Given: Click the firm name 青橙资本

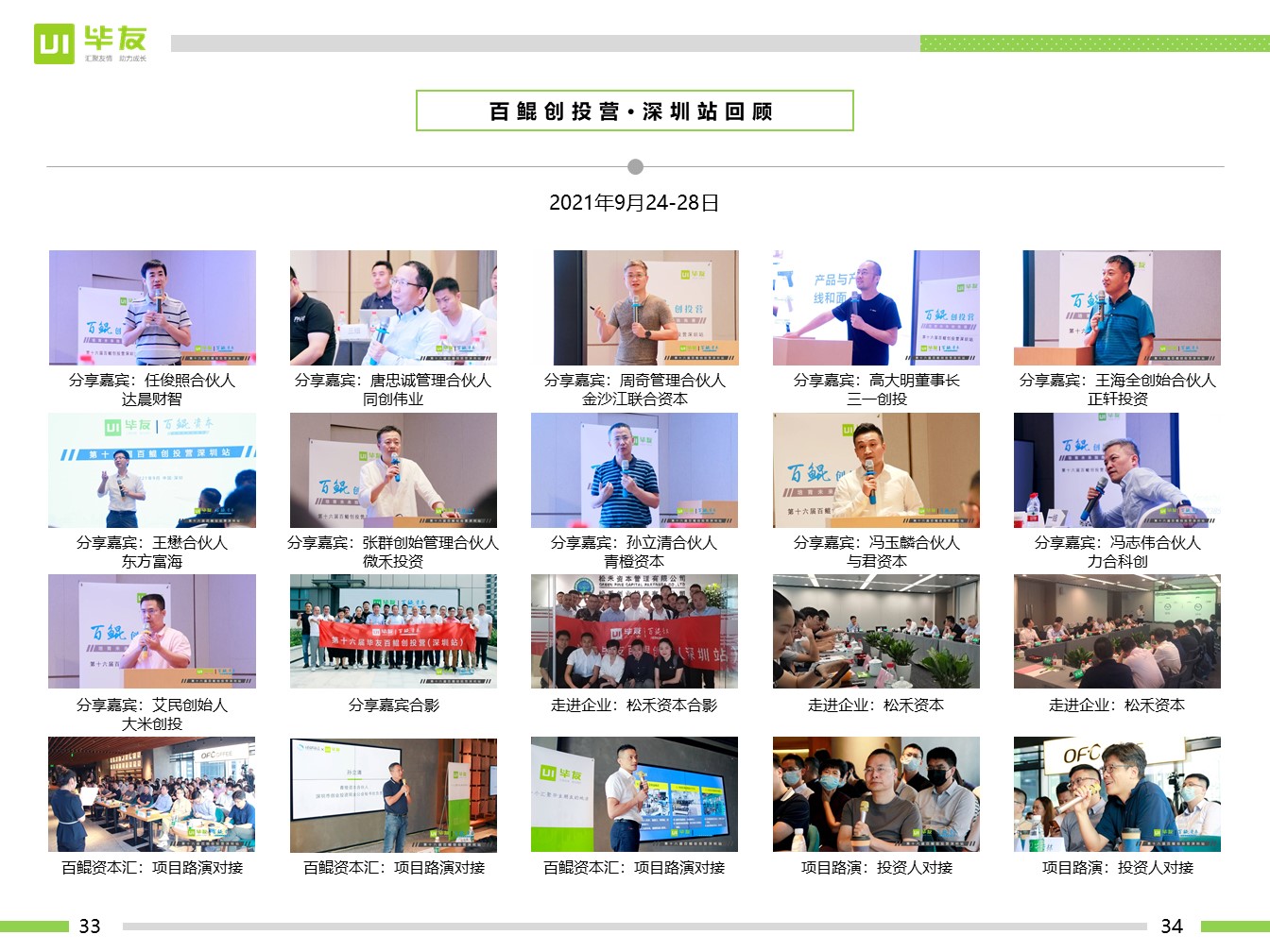Looking at the screenshot, I should click(635, 562).
